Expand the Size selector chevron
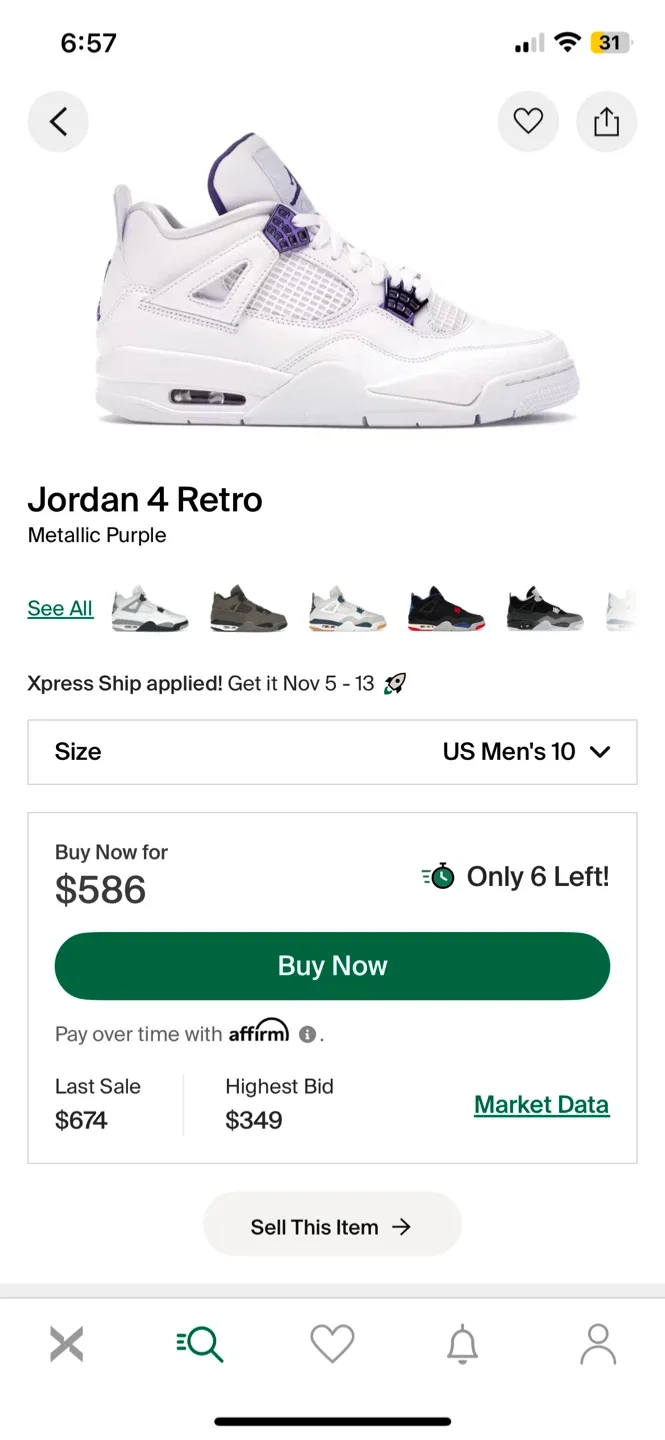 tap(598, 752)
